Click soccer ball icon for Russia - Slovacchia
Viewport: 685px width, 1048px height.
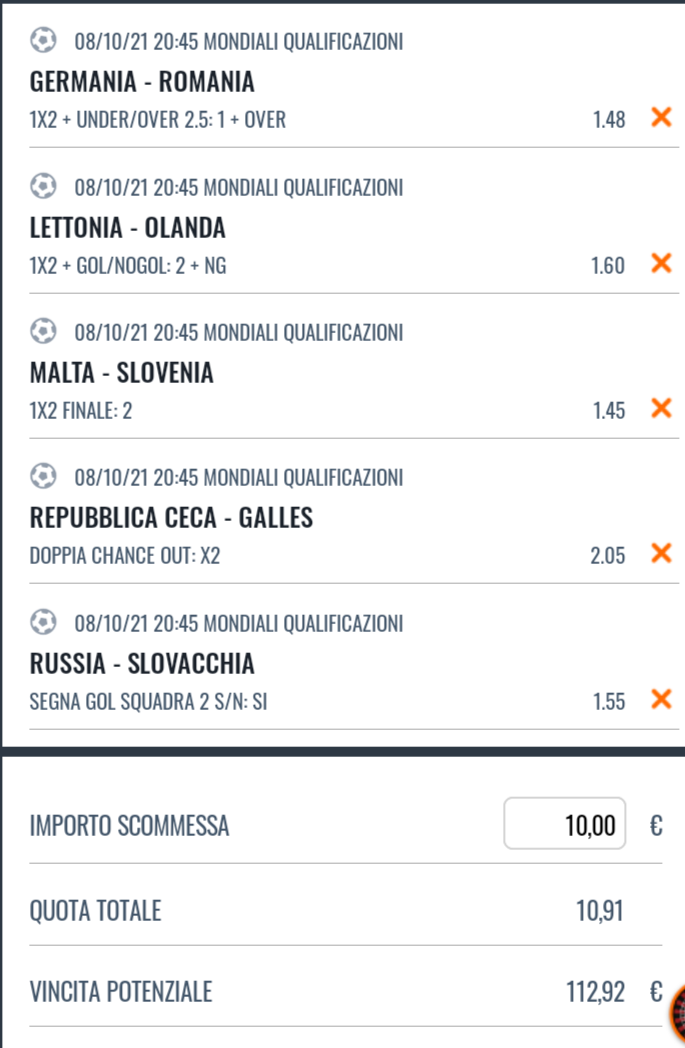43,622
